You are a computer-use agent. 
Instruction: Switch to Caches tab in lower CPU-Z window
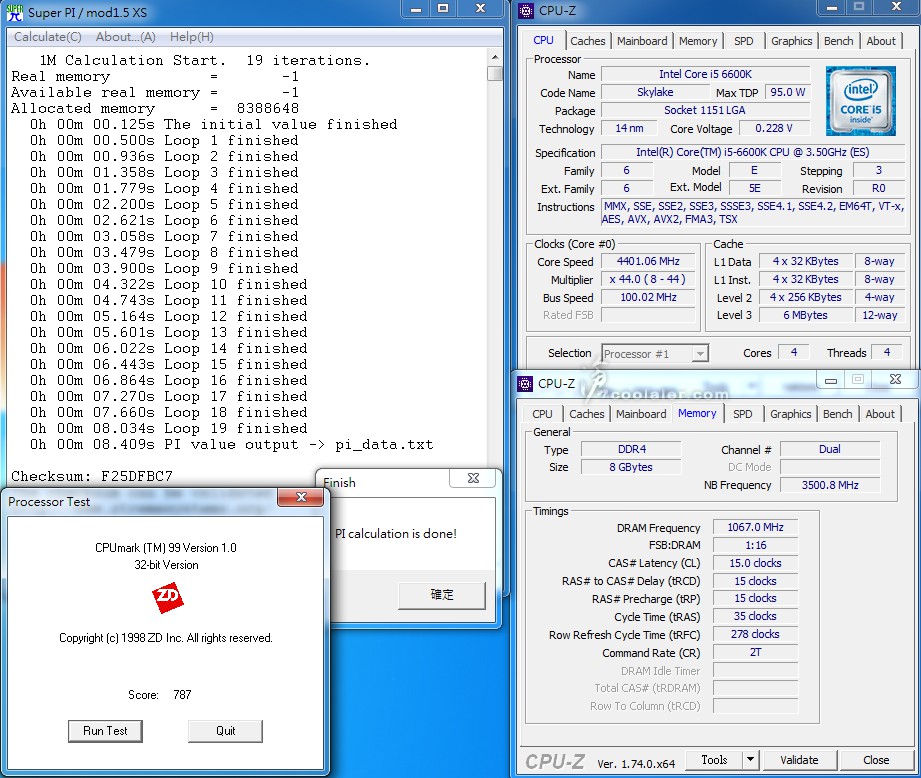click(x=586, y=414)
